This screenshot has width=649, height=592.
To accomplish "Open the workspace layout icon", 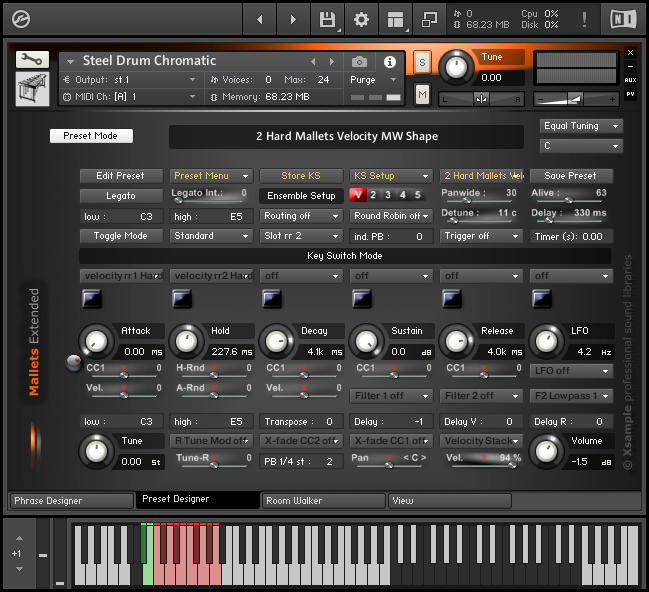I will point(395,19).
